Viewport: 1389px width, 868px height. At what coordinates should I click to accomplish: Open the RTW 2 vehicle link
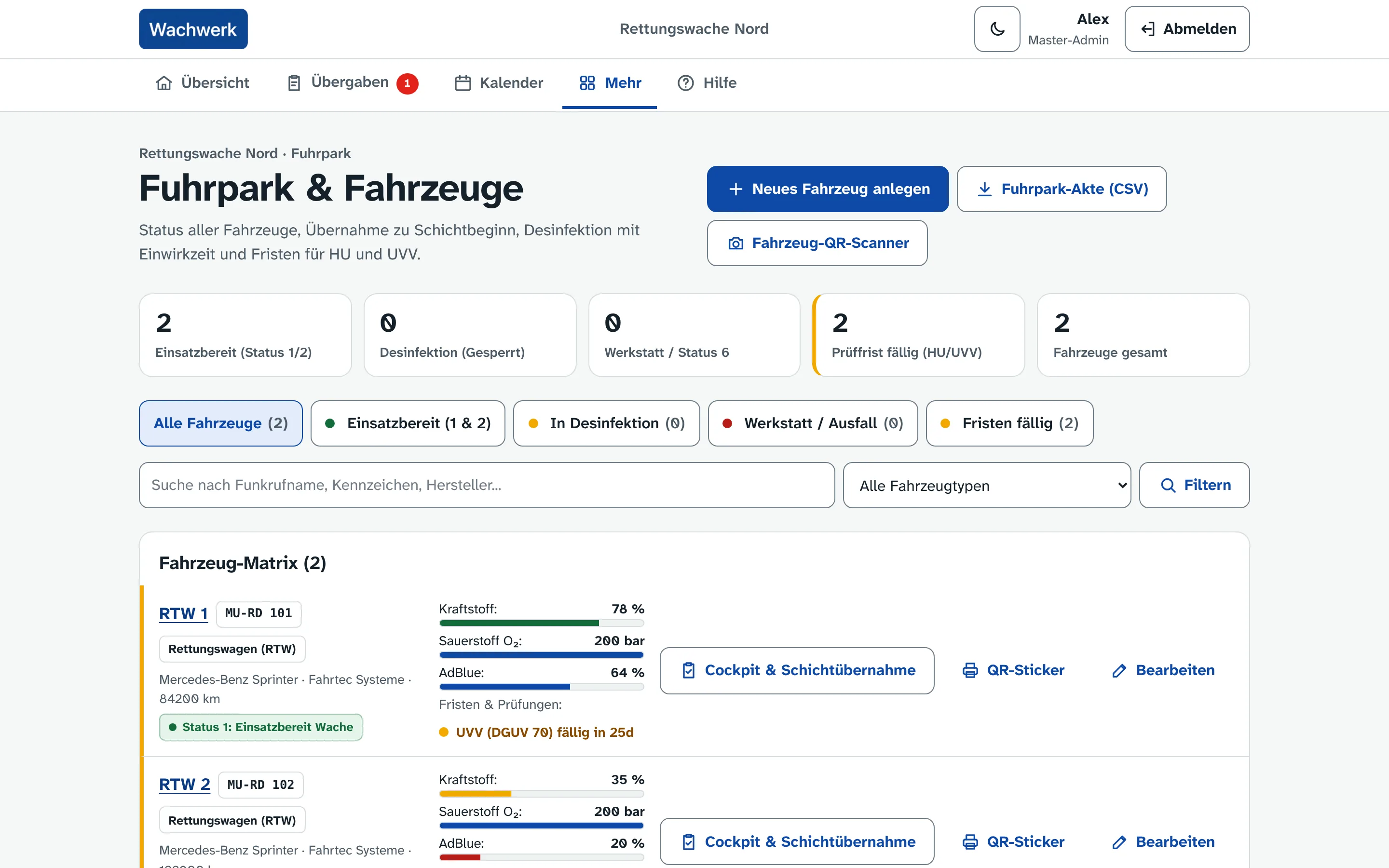coord(184,784)
